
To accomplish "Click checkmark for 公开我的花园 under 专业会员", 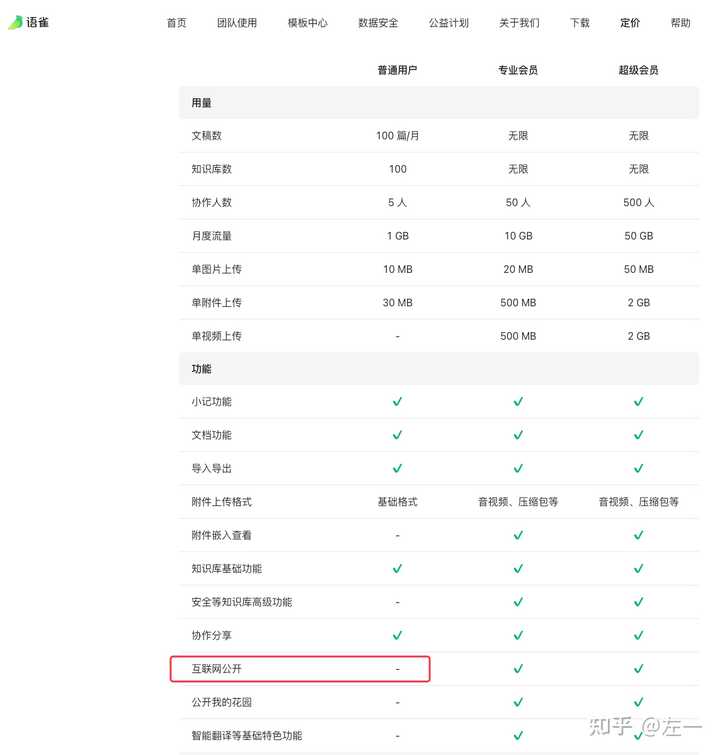I will click(518, 703).
